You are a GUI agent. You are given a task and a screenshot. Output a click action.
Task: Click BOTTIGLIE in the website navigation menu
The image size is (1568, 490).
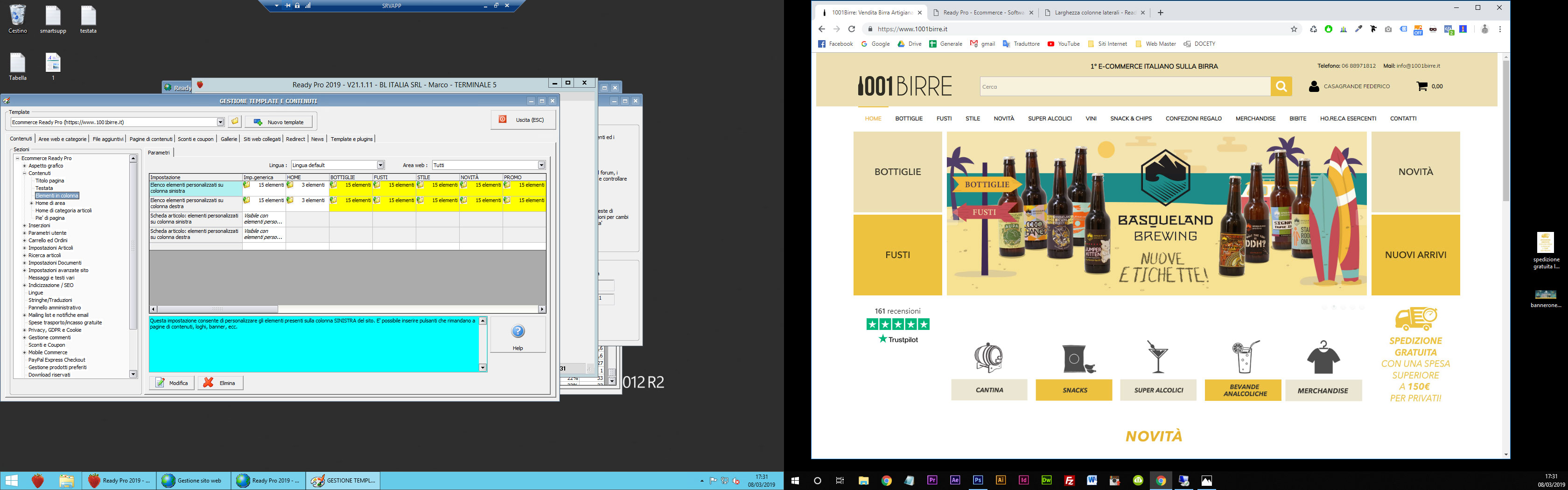(x=909, y=119)
